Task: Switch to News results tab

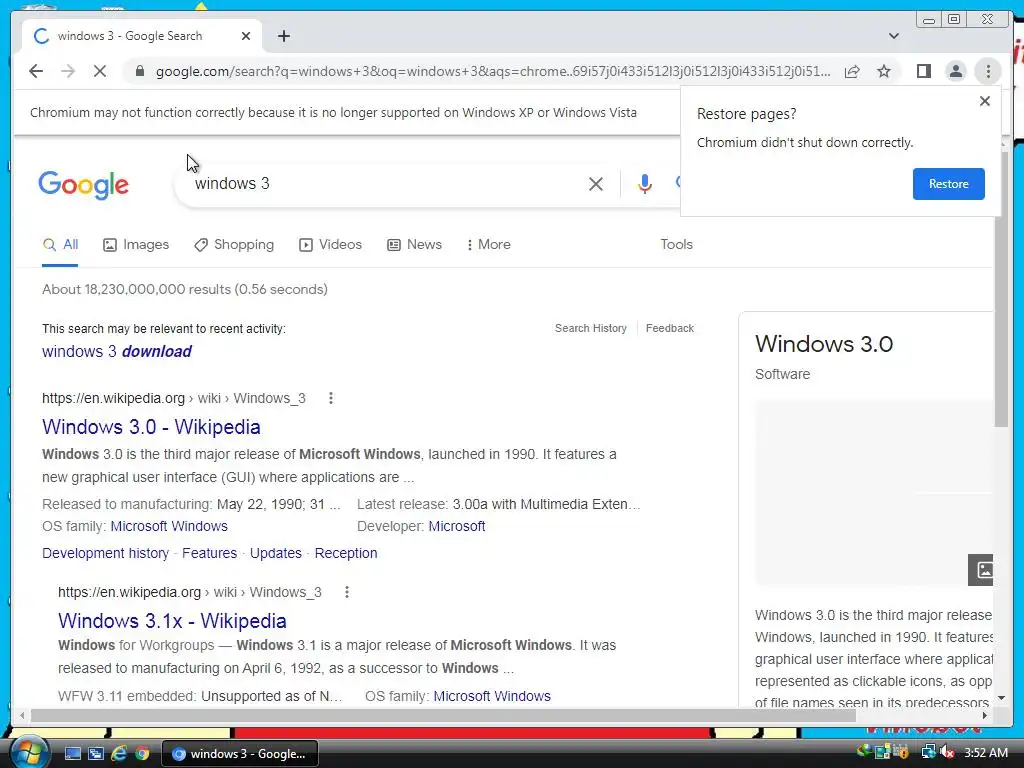Action: [x=415, y=245]
